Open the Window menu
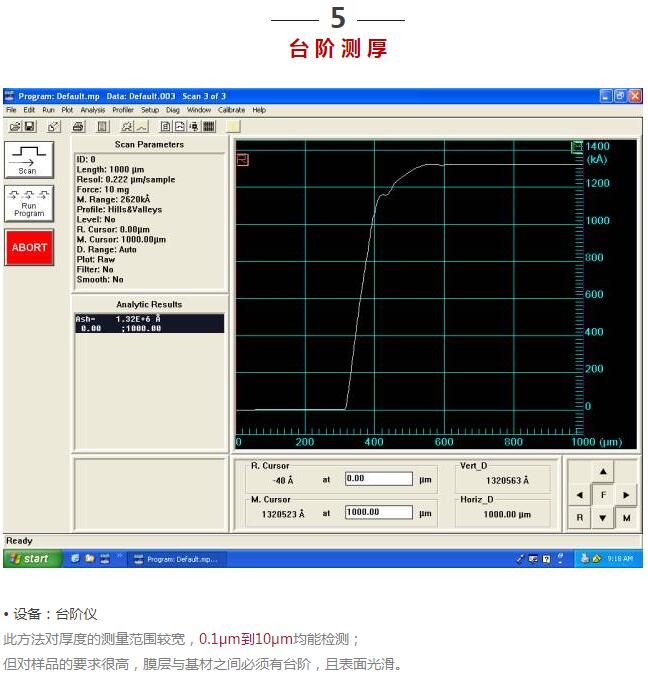648x675 pixels. coord(198,110)
